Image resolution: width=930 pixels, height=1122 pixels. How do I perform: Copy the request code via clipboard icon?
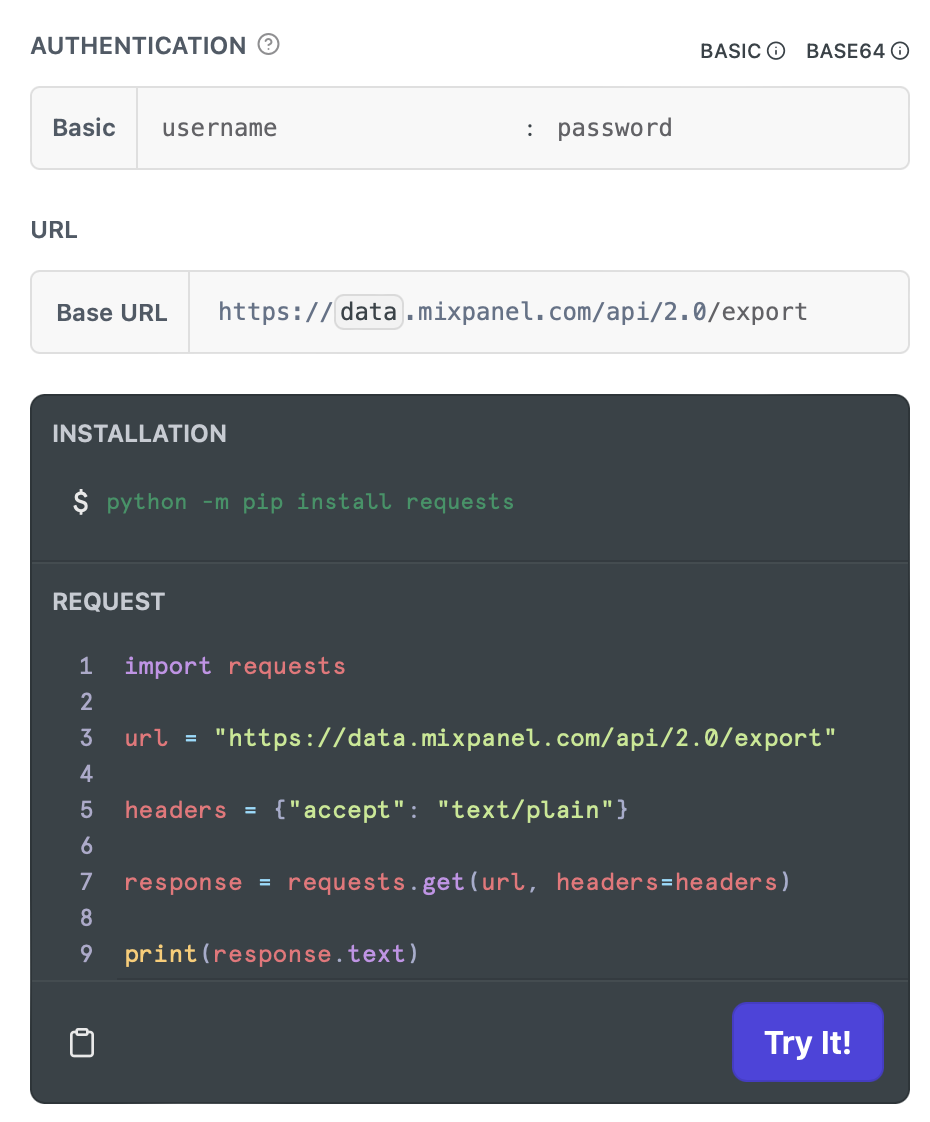point(82,1042)
